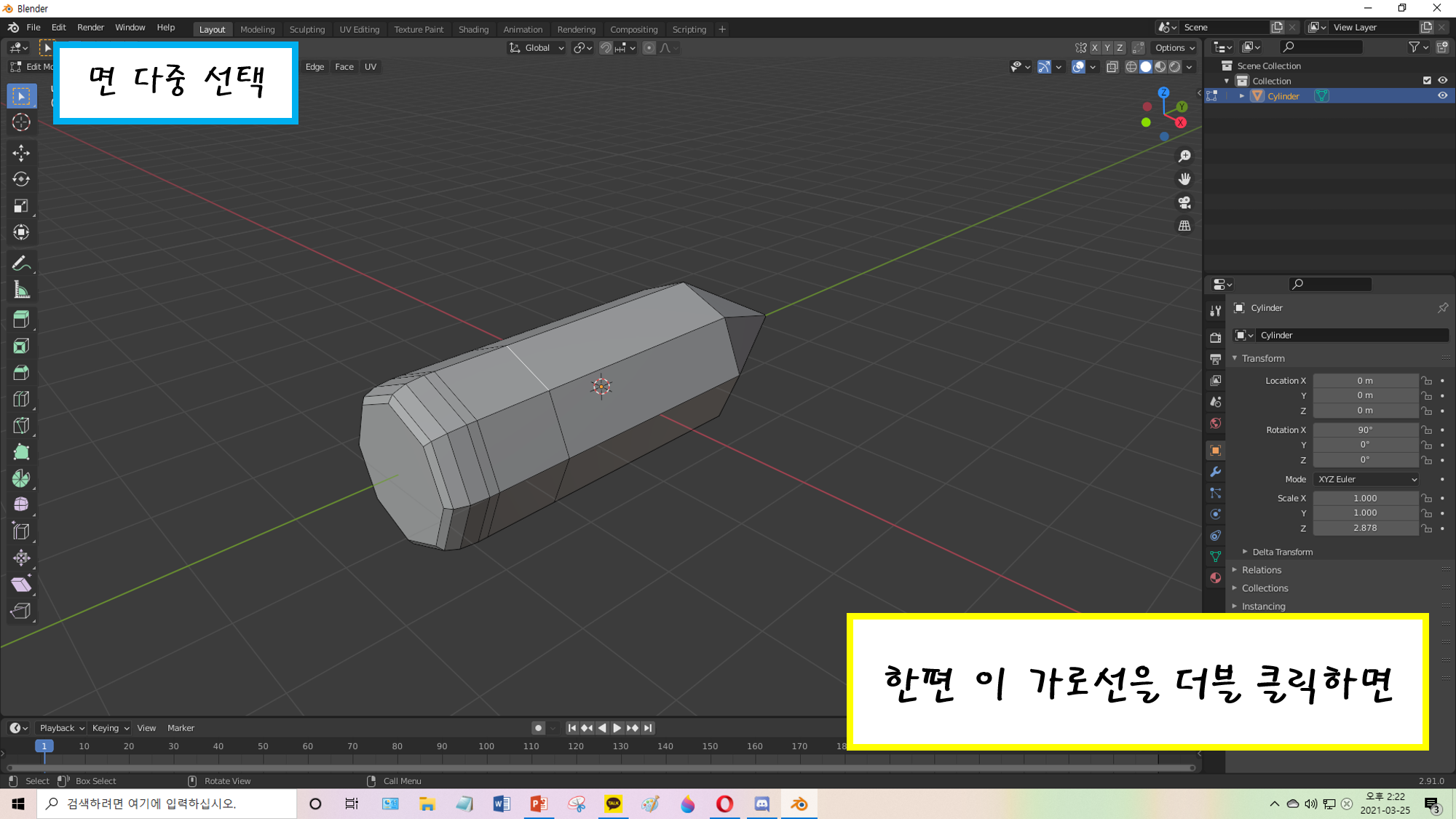Viewport: 1456px width, 819px height.
Task: Open the Render menu
Action: (90, 28)
